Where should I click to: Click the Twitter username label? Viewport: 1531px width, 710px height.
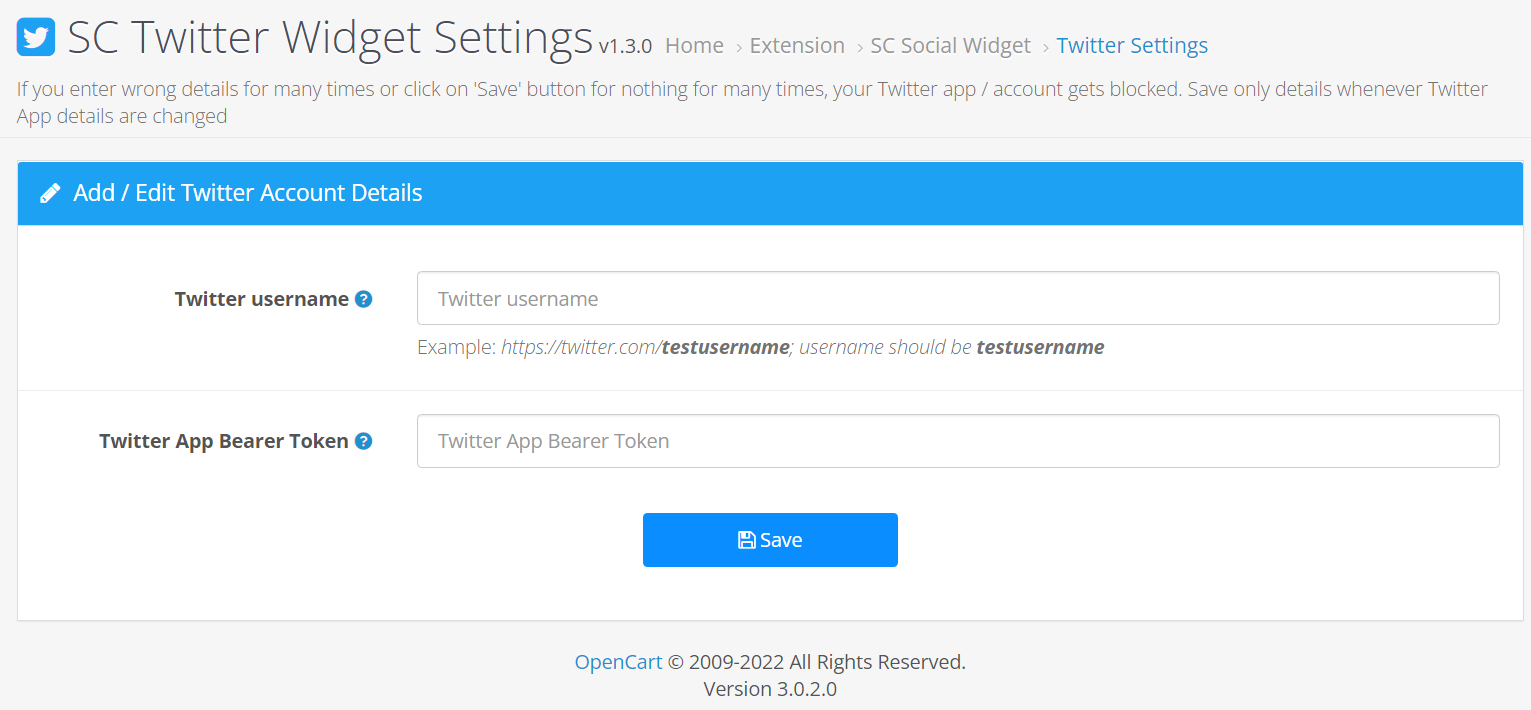point(261,299)
